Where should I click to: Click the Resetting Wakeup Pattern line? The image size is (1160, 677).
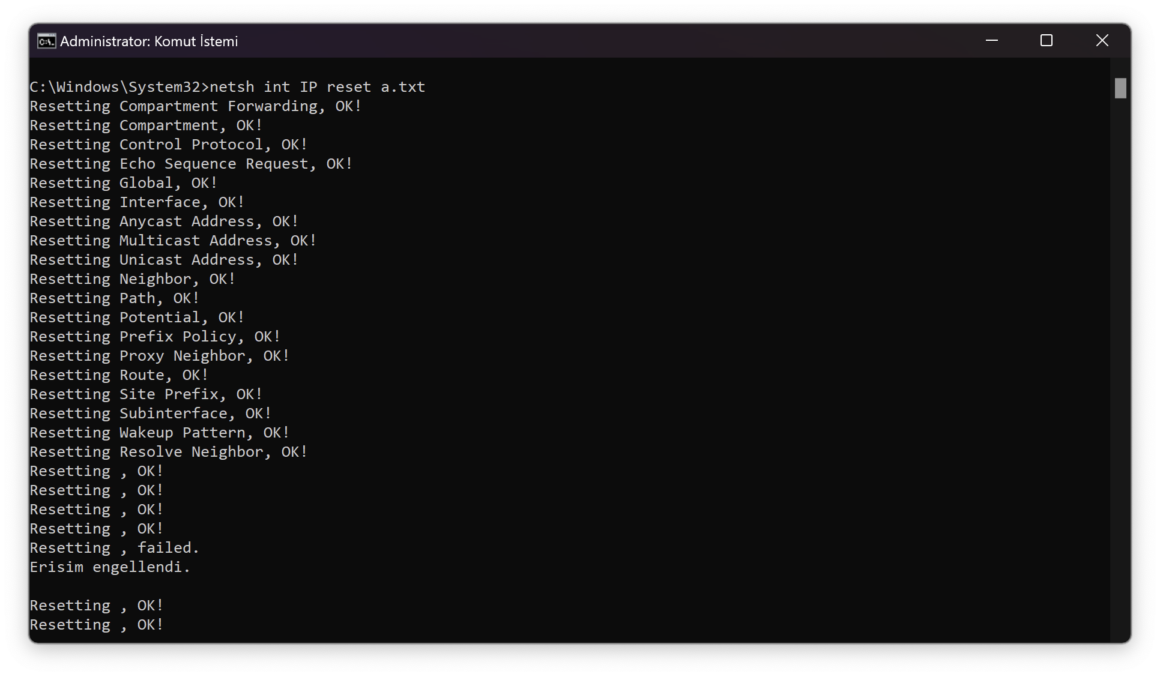159,433
